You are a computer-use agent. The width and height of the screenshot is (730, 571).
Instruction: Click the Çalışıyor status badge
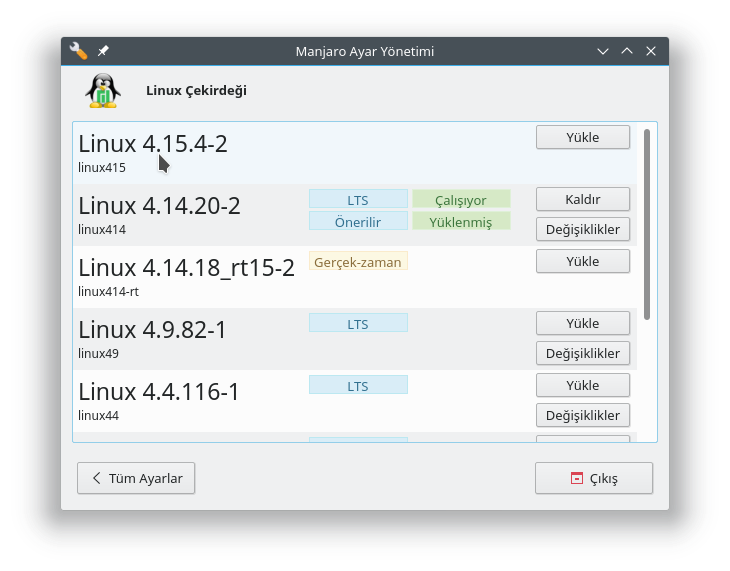point(461,199)
